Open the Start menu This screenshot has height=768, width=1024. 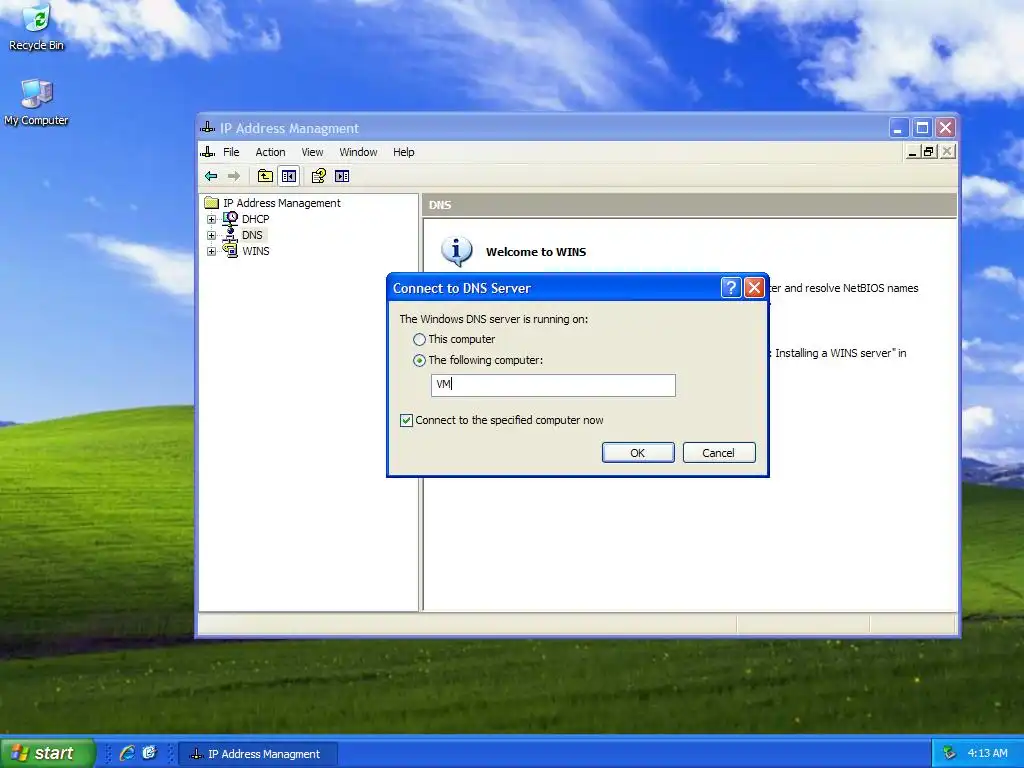[x=47, y=753]
